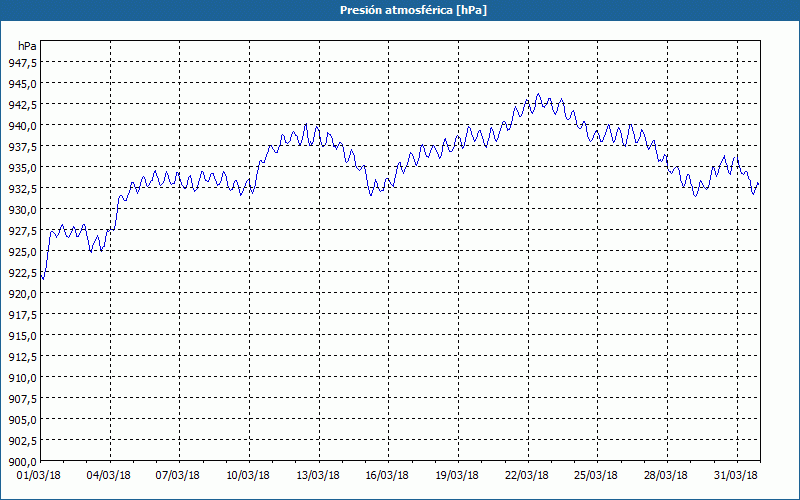Image resolution: width=800 pixels, height=500 pixels.
Task: Click the 04/03/18 date label
Action: click(x=108, y=475)
